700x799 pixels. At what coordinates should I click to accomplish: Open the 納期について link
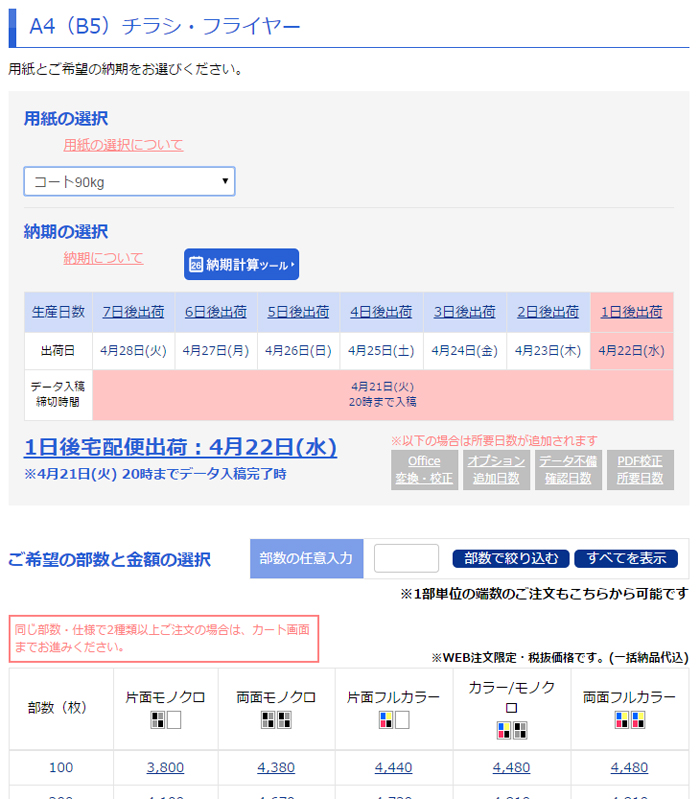click(103, 258)
